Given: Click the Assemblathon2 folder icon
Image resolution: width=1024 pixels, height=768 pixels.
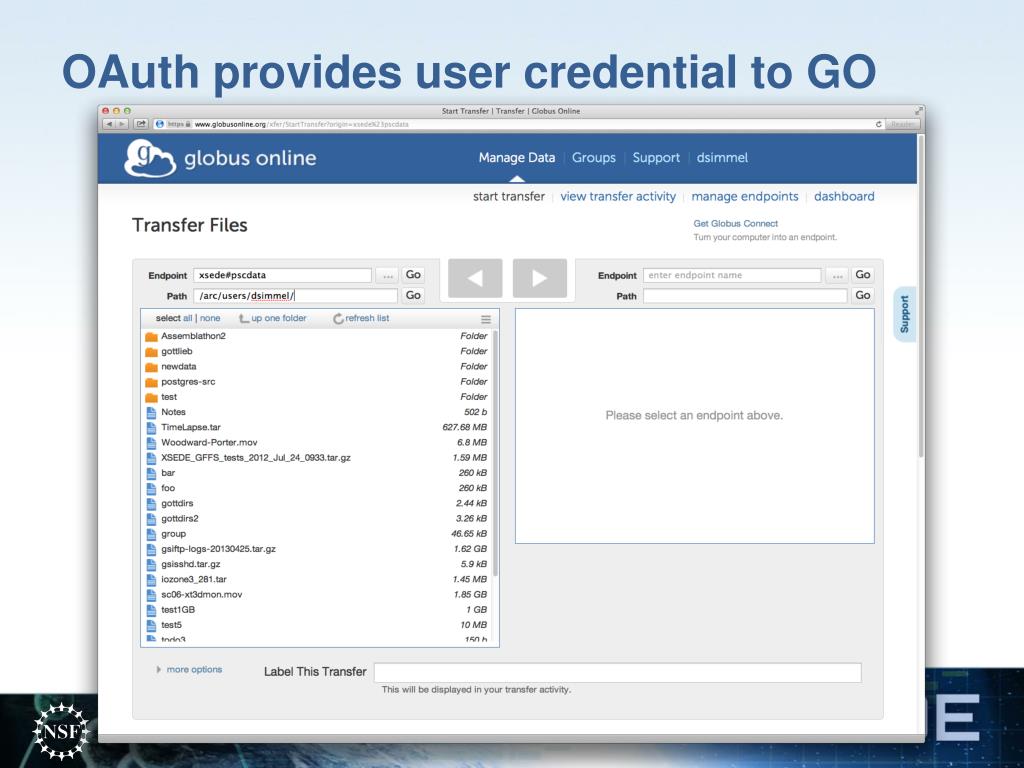Looking at the screenshot, I should click(x=152, y=336).
